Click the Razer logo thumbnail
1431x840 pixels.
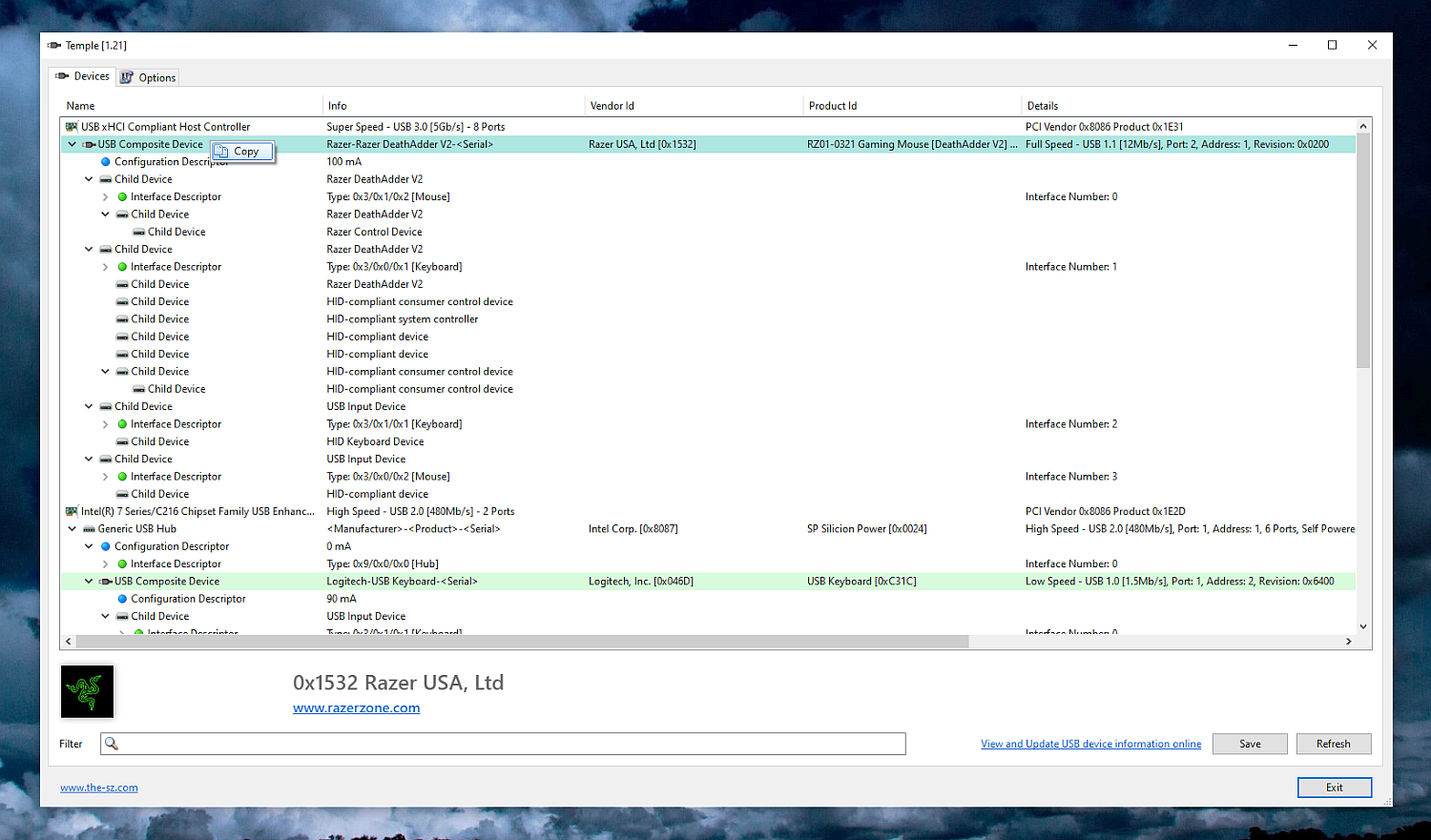[87, 691]
